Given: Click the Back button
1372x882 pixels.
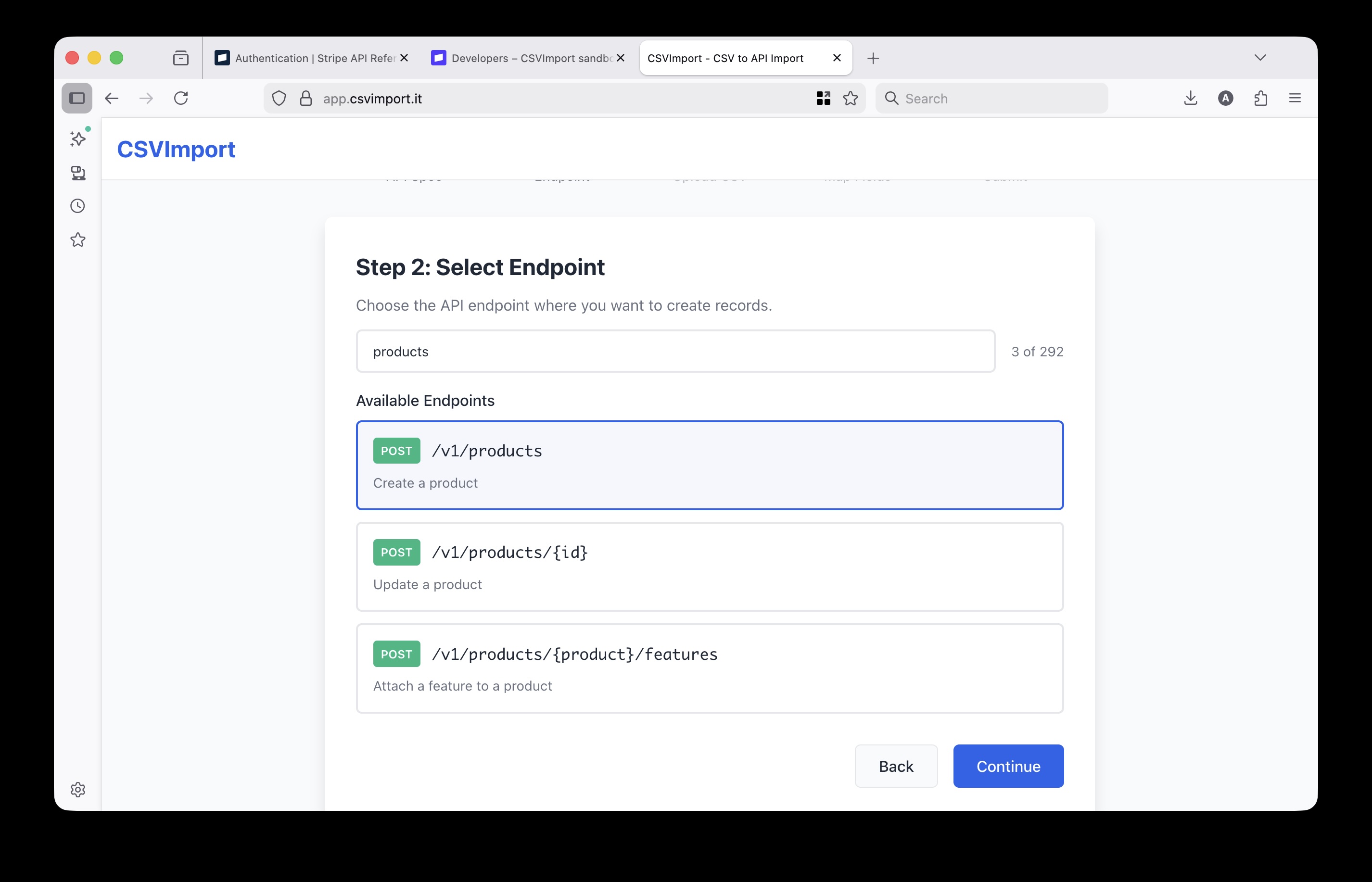Looking at the screenshot, I should [895, 766].
